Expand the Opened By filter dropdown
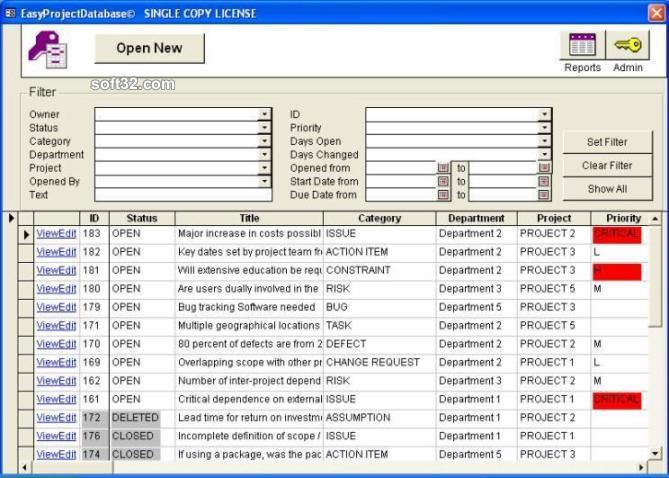Viewport: 669px width, 478px height. pyautogui.click(x=265, y=181)
